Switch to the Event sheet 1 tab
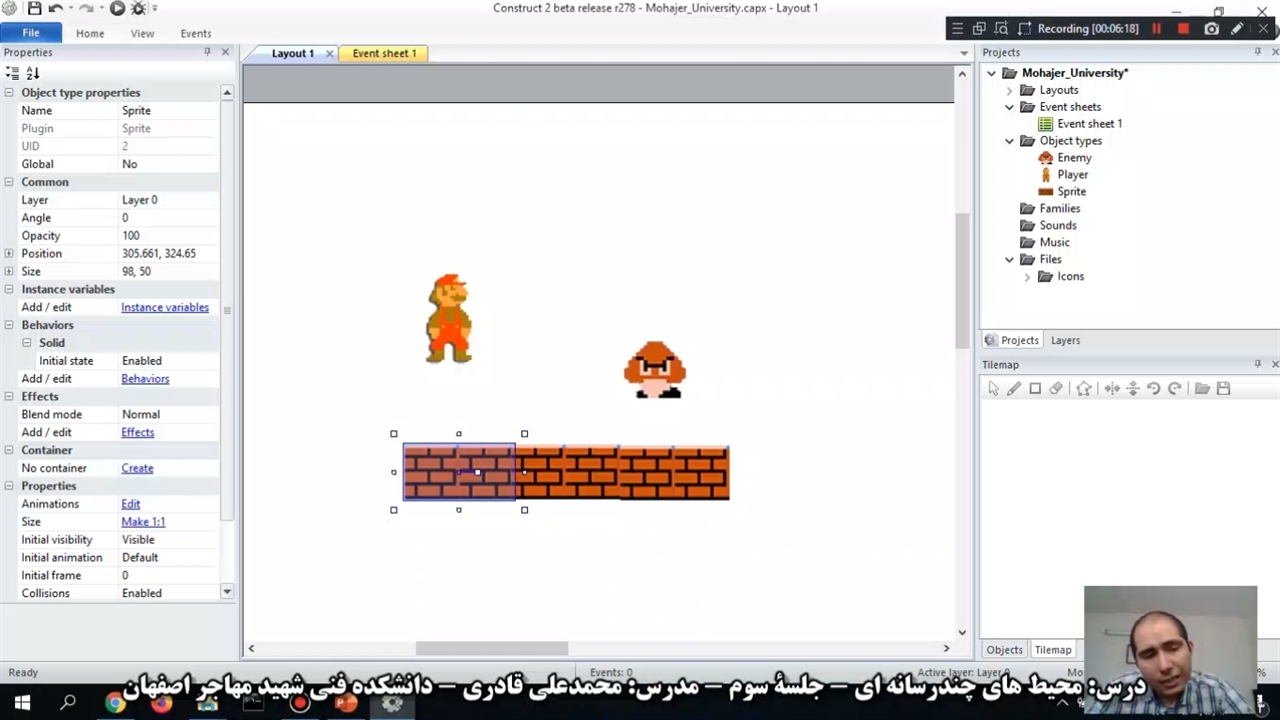Screen dimensions: 1280x720 click(384, 53)
